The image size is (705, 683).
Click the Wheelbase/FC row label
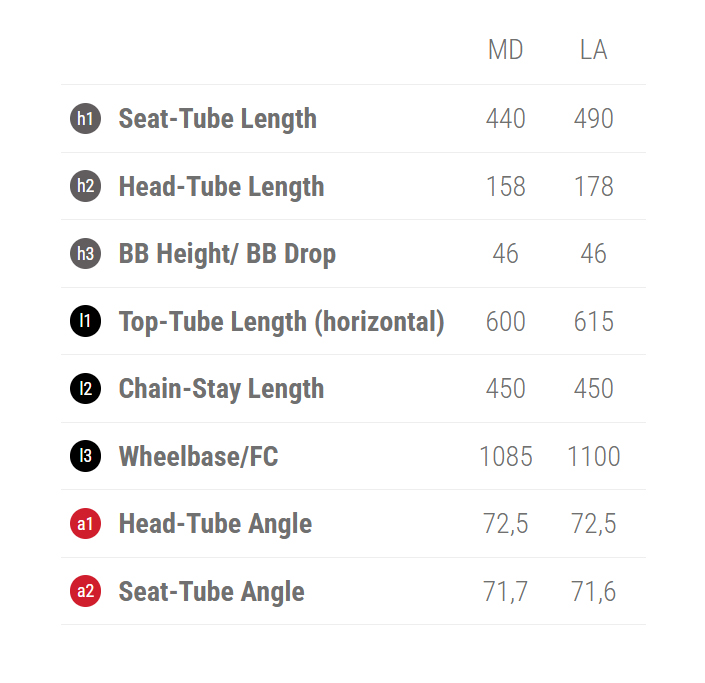198,457
